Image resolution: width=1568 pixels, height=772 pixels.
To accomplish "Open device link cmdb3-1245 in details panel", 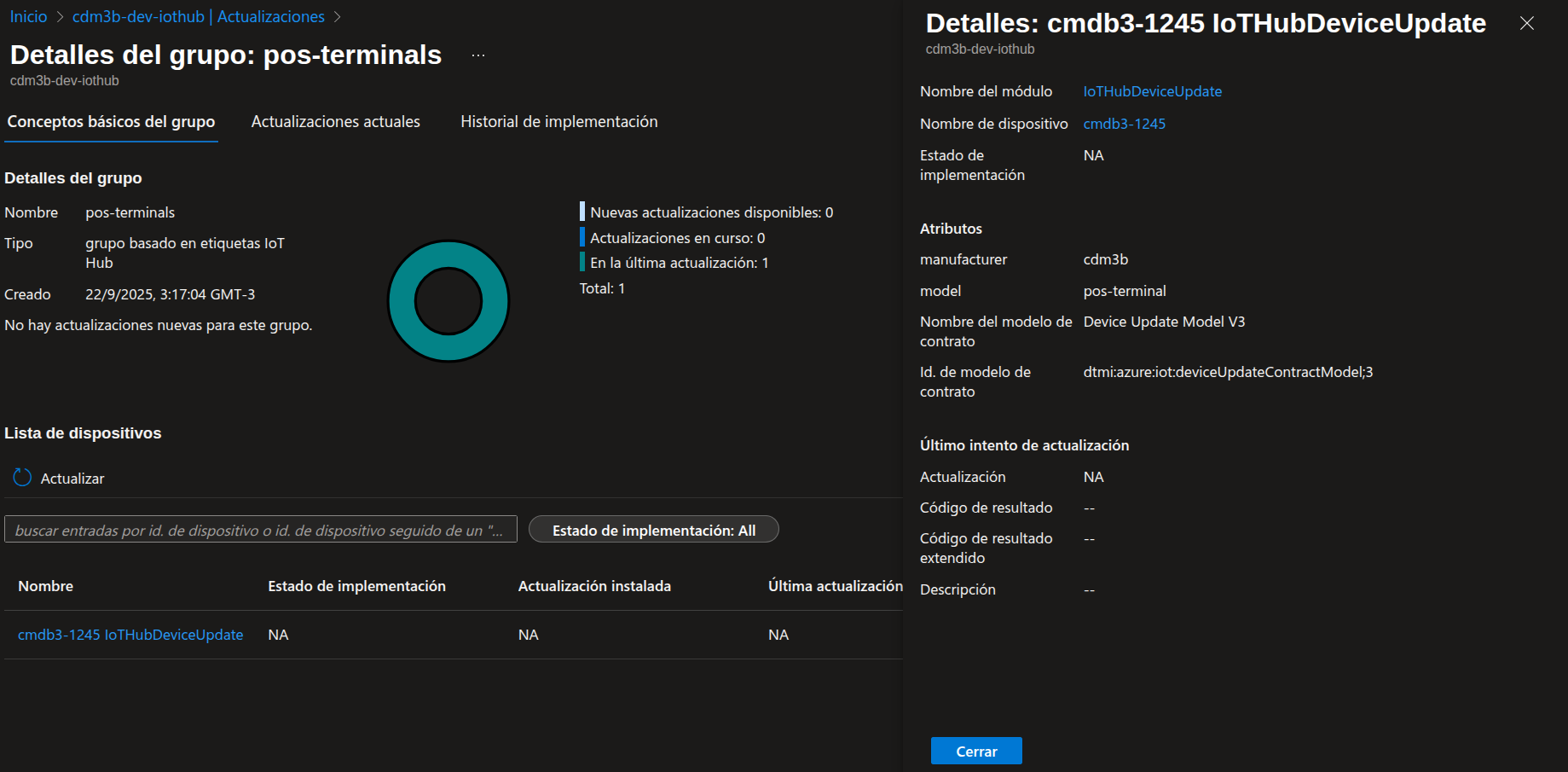I will [x=1125, y=124].
